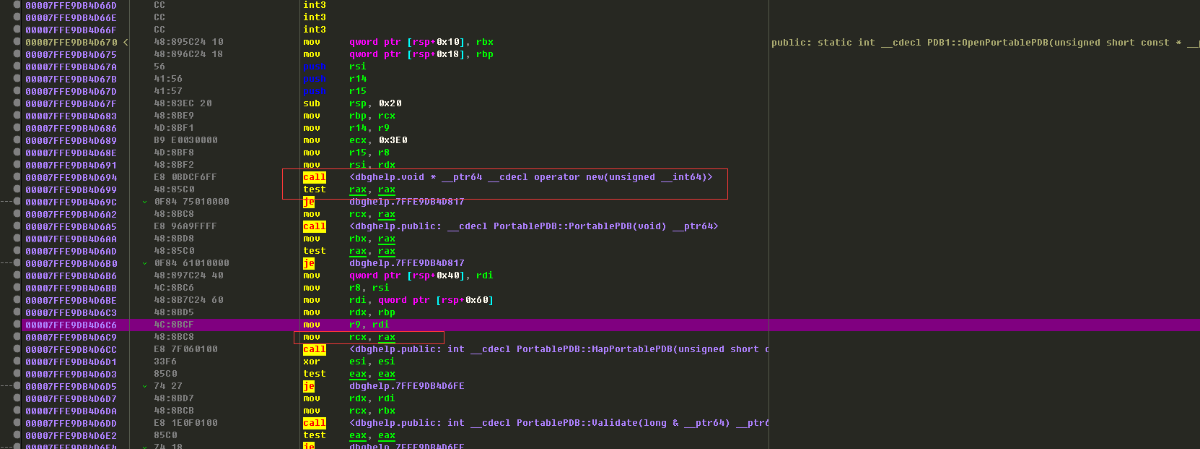
Task: Click jump arrow beside bytes 0F84 61010000
Action: click(x=145, y=263)
